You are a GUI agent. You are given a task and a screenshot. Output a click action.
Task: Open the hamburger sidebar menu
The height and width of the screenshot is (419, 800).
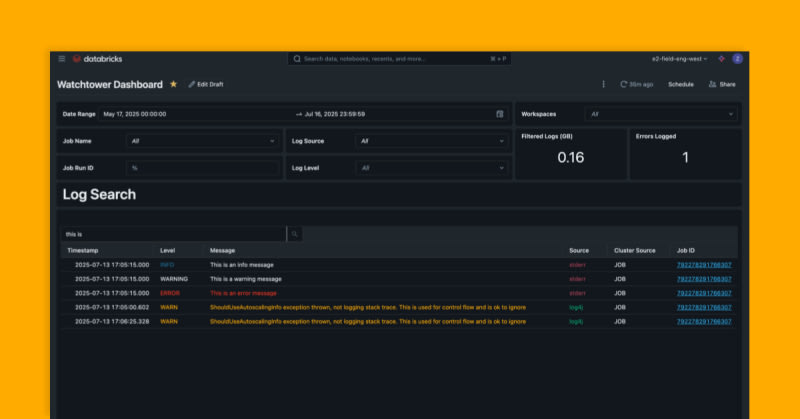pyautogui.click(x=62, y=59)
